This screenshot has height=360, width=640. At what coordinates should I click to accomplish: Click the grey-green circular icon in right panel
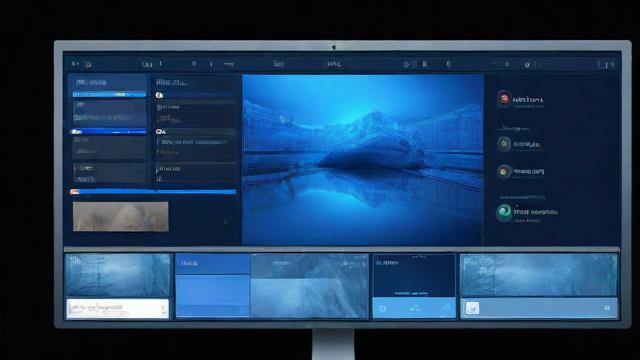coord(504,144)
